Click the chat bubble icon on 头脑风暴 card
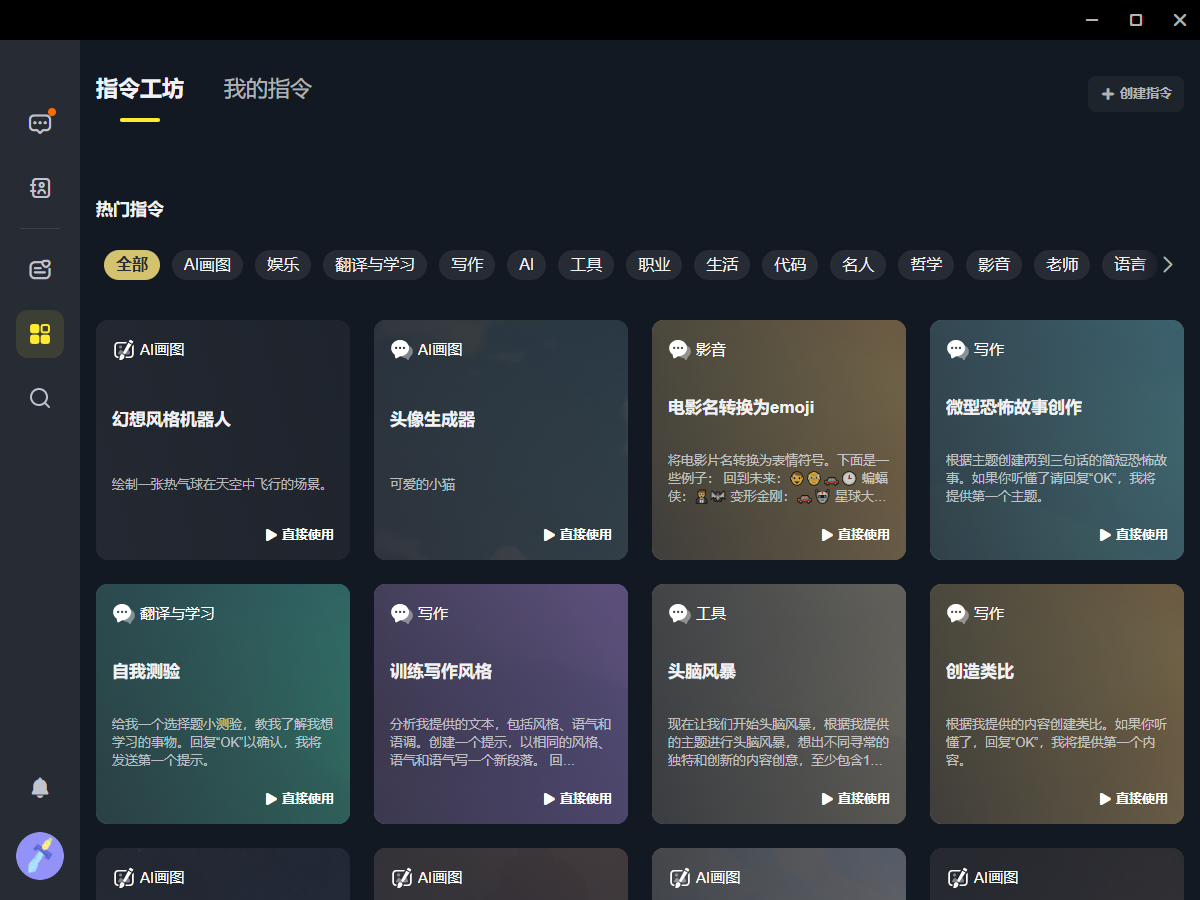Viewport: 1200px width, 900px height. click(679, 613)
